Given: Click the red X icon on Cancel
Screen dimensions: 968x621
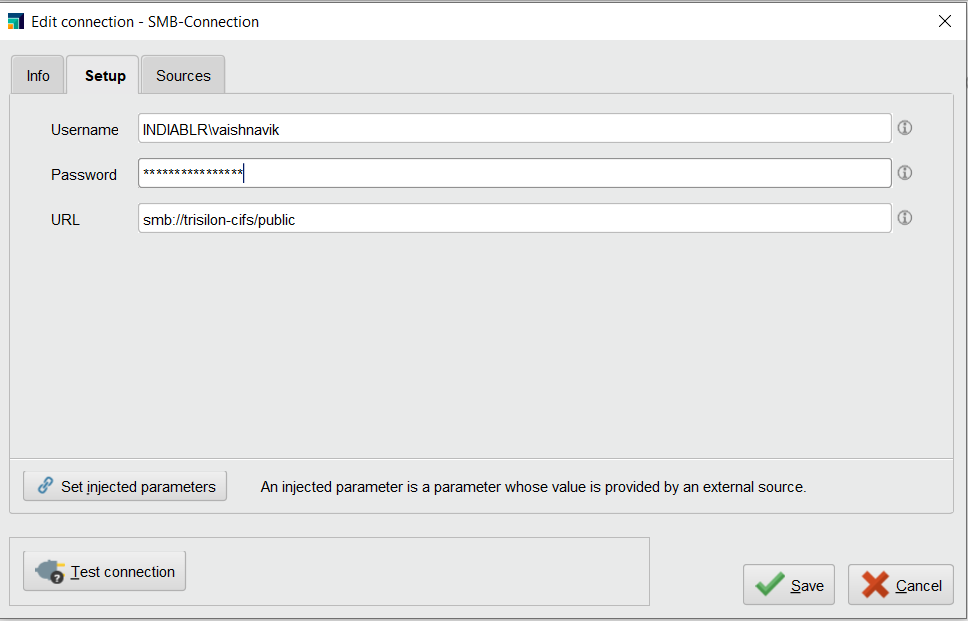Looking at the screenshot, I should [x=872, y=584].
